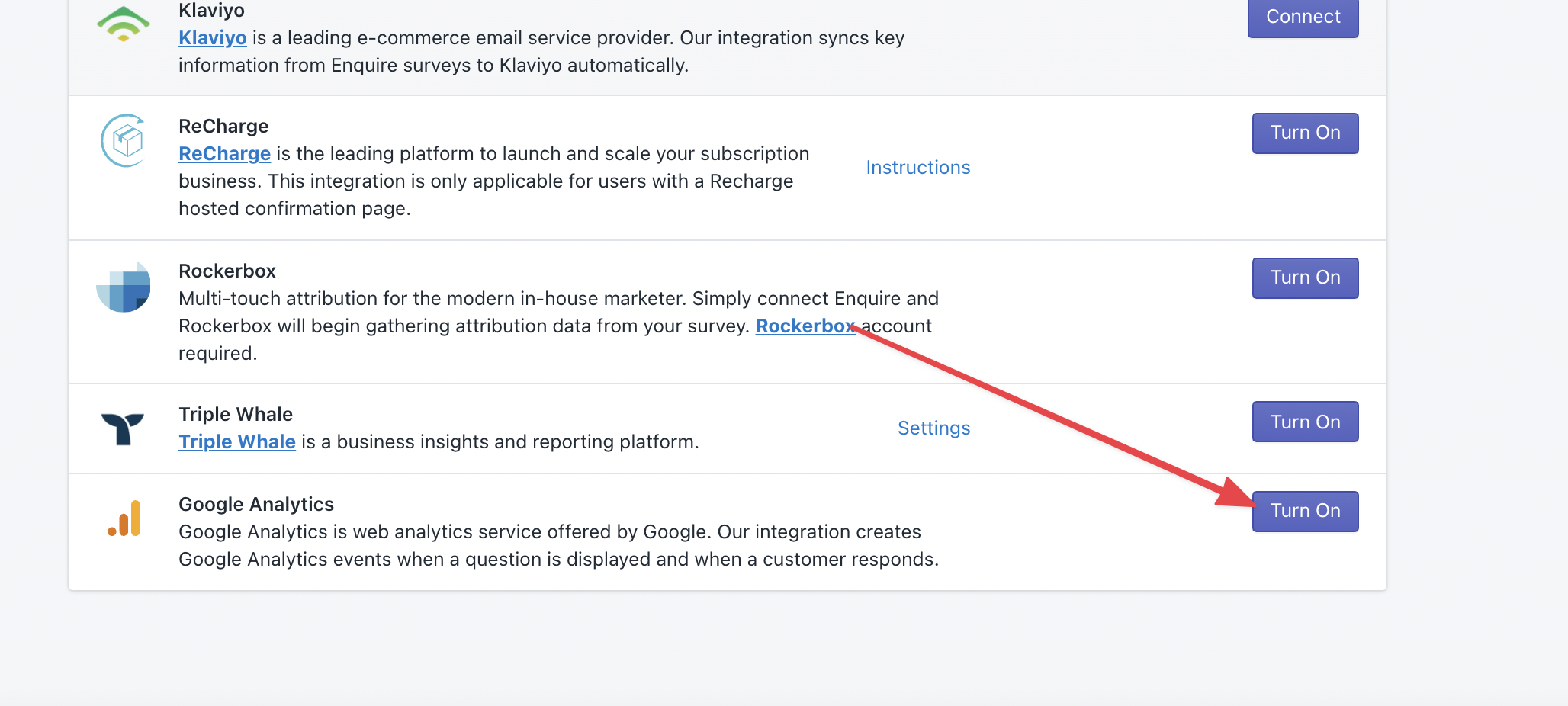This screenshot has width=1568, height=706.
Task: Open the ReCharge hyperlink in description
Action: 224,154
